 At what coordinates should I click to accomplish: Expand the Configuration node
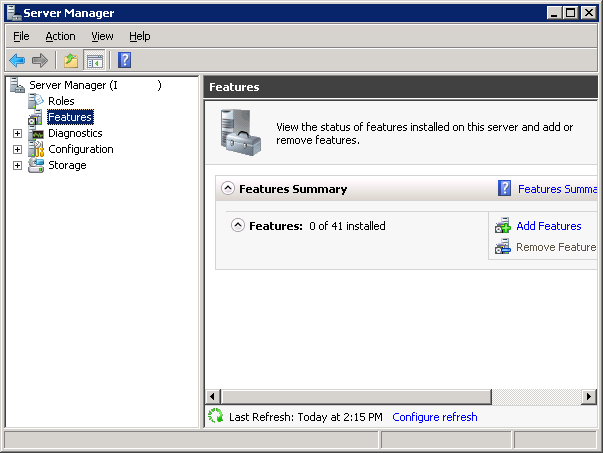tap(17, 149)
